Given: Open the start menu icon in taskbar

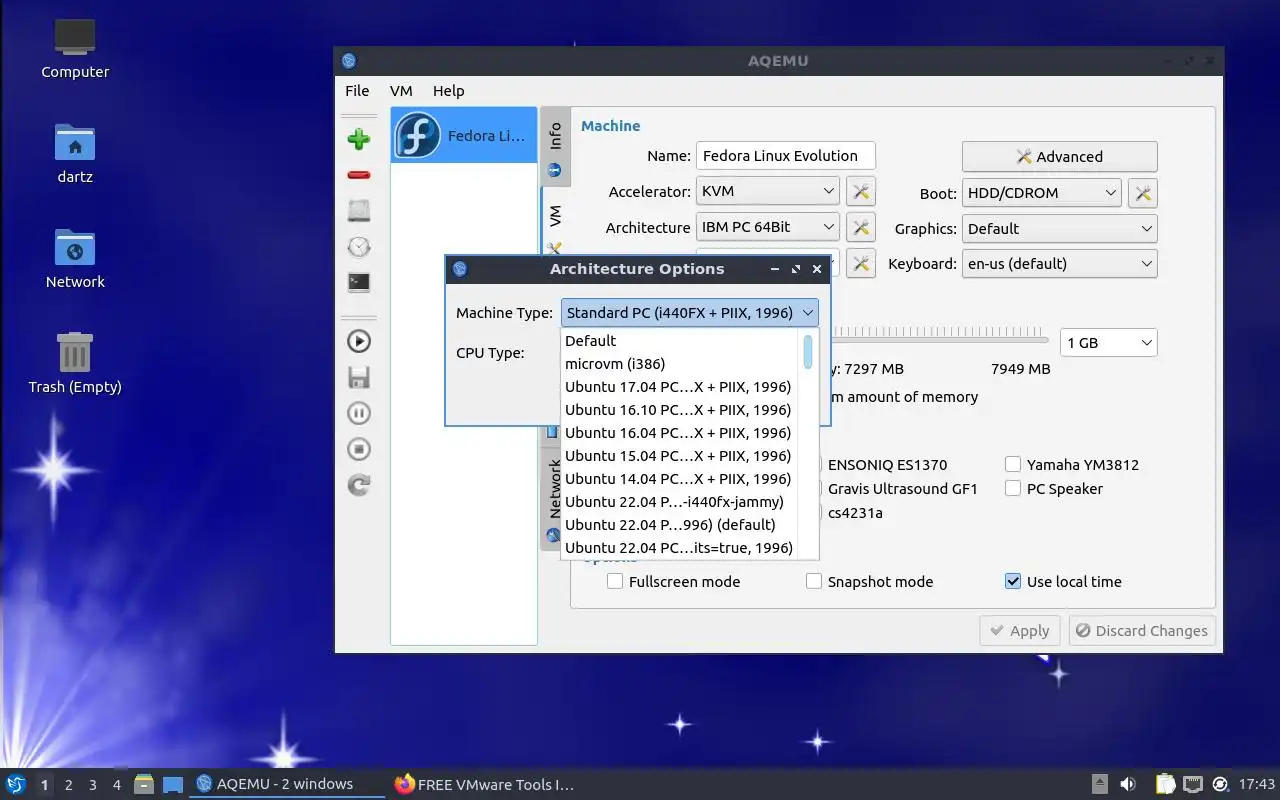Looking at the screenshot, I should pyautogui.click(x=16, y=784).
